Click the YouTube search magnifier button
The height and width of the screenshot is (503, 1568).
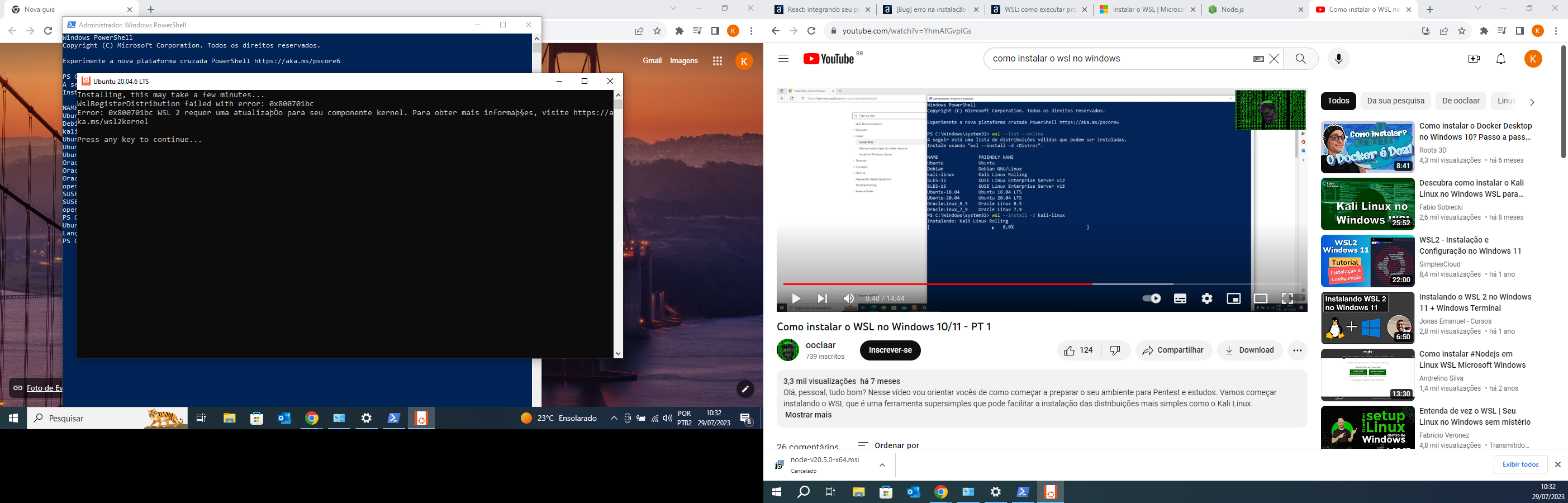[x=1301, y=59]
